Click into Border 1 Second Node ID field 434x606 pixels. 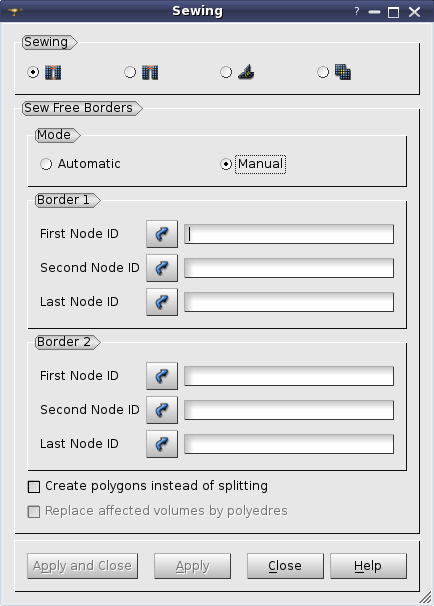point(289,268)
